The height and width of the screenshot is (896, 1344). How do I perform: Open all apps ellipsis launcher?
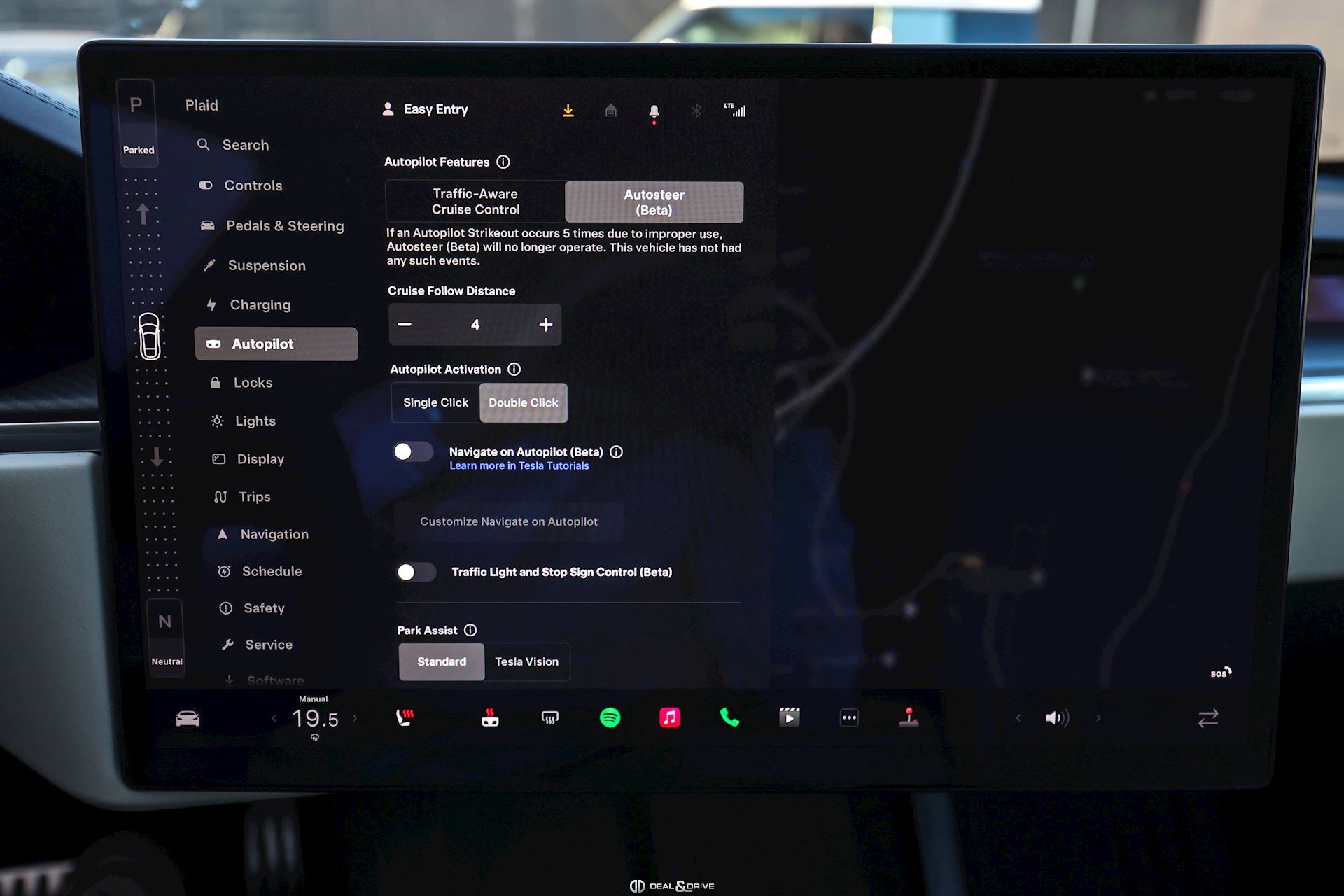tap(849, 717)
